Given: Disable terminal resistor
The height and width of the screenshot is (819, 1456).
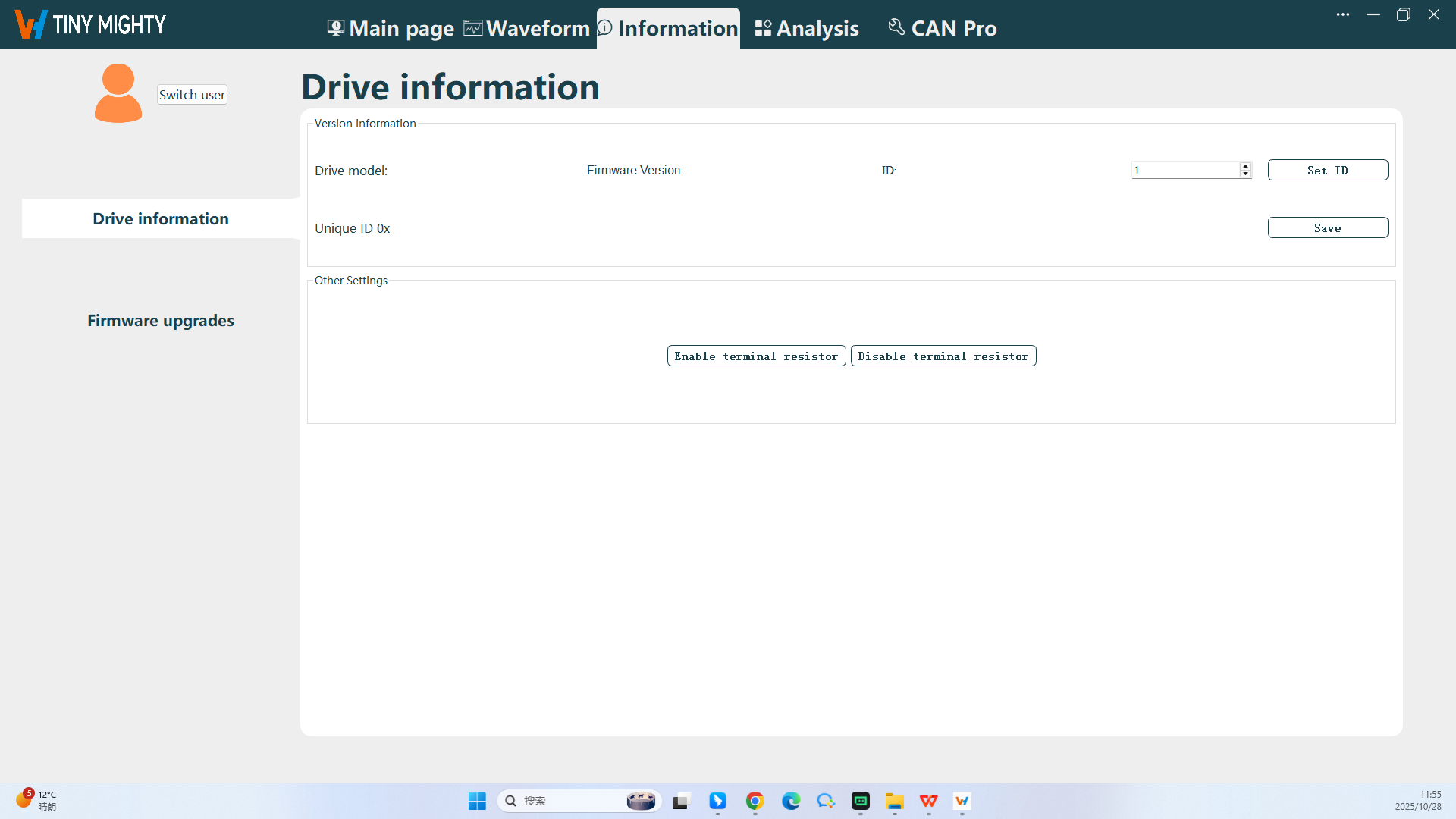Looking at the screenshot, I should click(x=943, y=356).
